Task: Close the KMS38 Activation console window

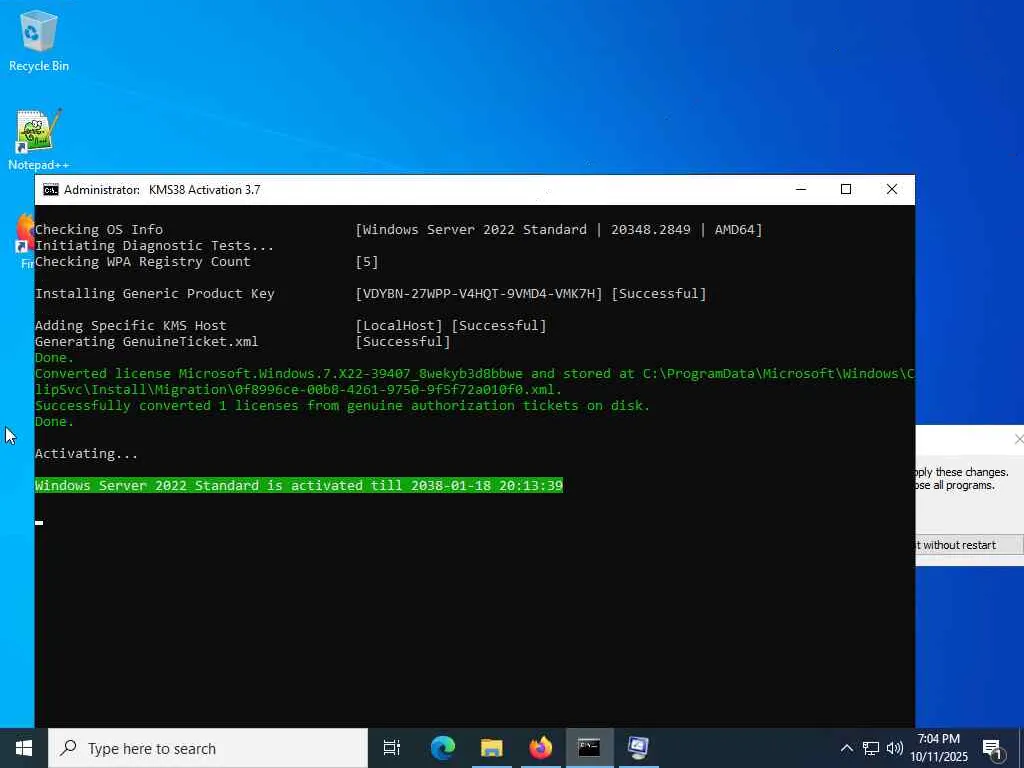Action: tap(891, 189)
